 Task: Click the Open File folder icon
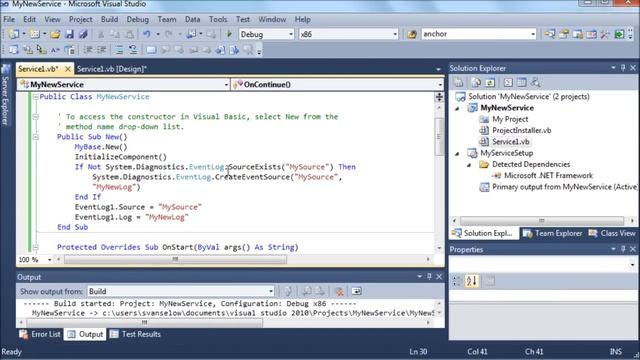pos(55,34)
